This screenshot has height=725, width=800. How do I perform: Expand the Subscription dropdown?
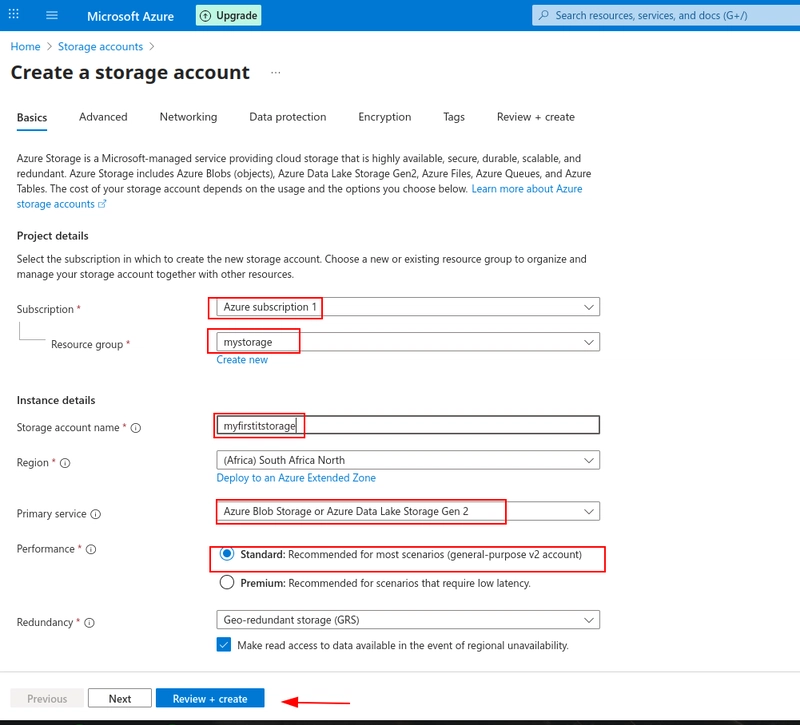point(408,307)
